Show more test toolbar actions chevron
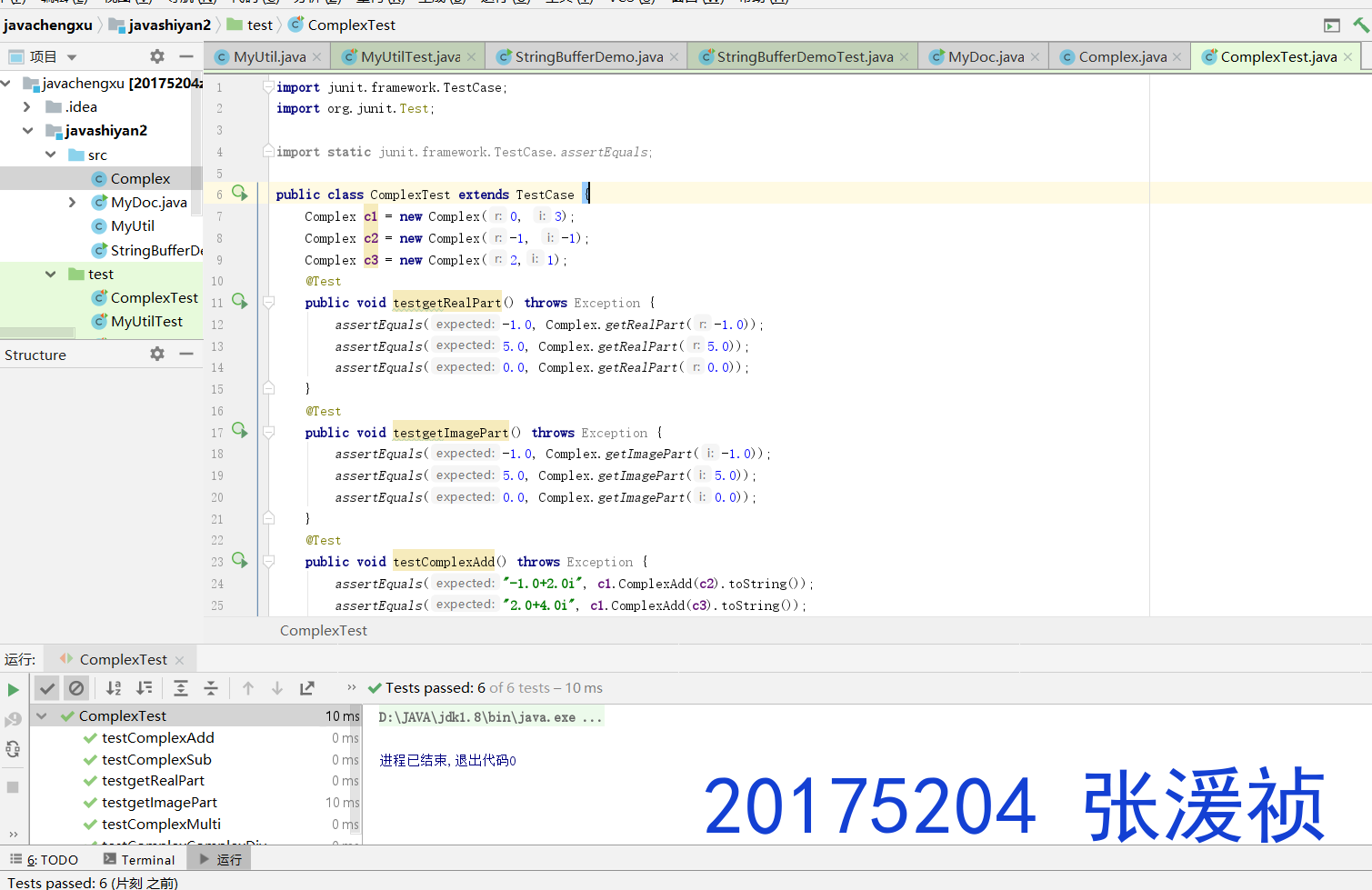1372x890 pixels. 352,687
